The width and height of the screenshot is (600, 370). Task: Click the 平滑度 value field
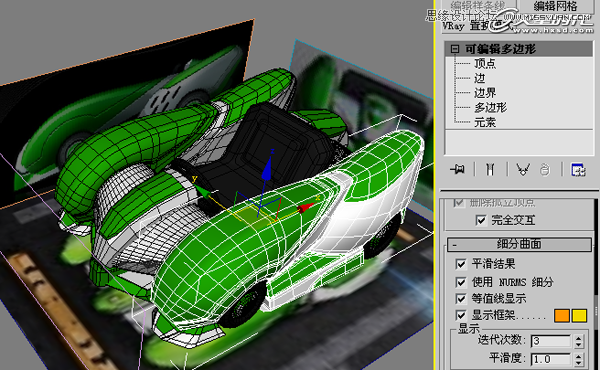tap(550, 359)
